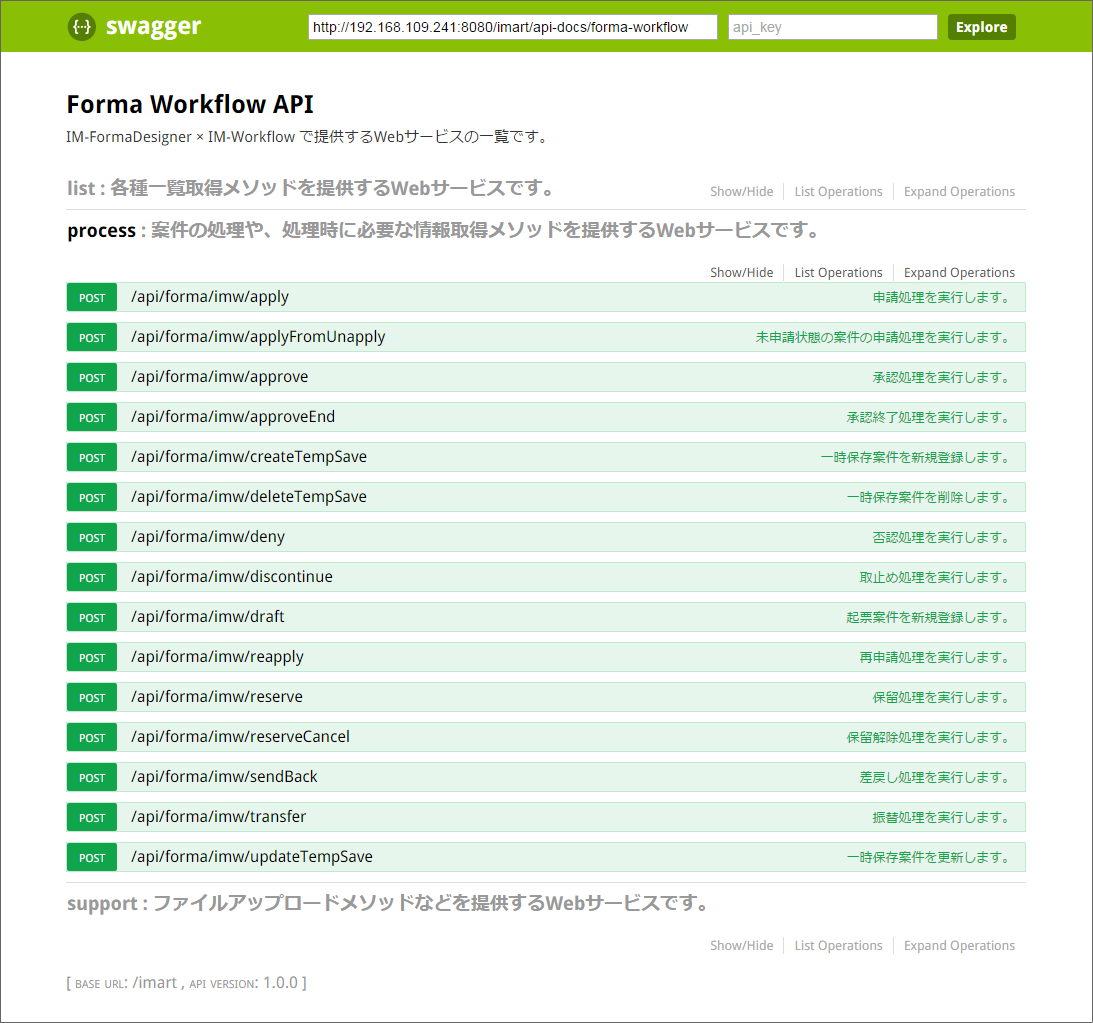This screenshot has height=1023, width=1093.
Task: Click description 承認終了処理を実行します。
Action: 928,417
